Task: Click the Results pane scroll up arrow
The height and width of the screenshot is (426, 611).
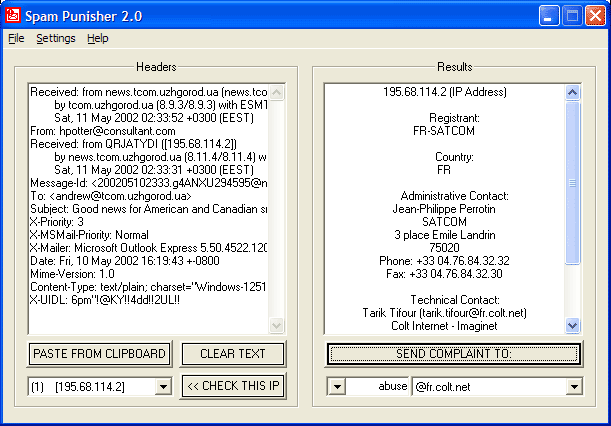Action: click(572, 92)
